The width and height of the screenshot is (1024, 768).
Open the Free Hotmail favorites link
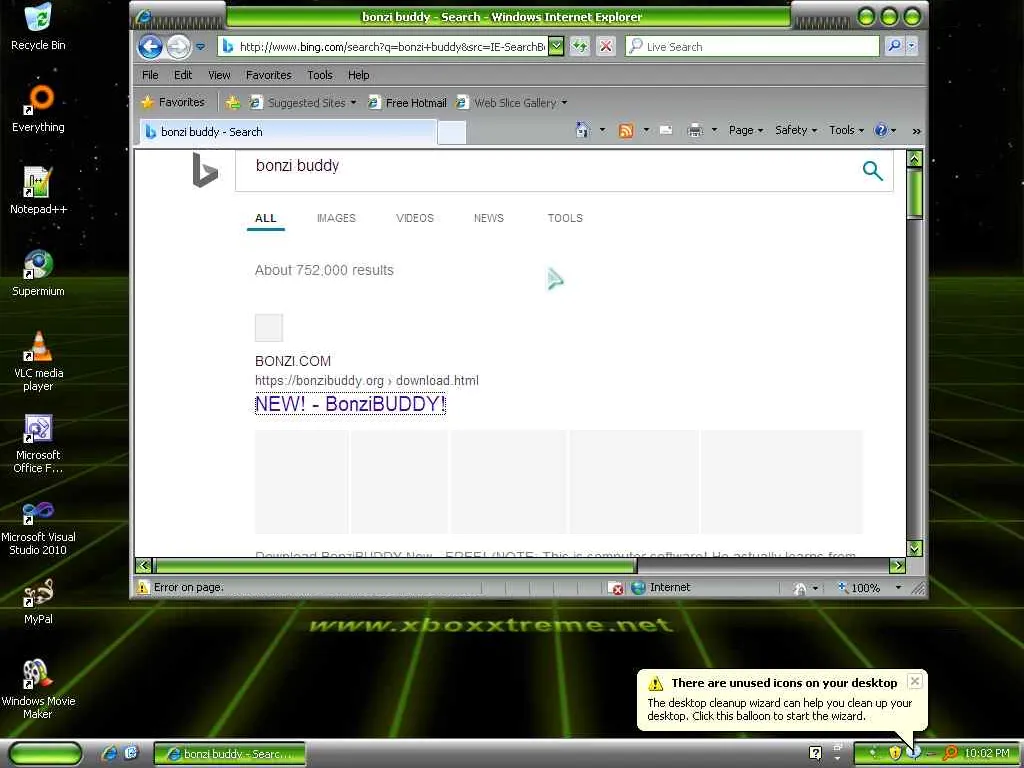coord(408,103)
